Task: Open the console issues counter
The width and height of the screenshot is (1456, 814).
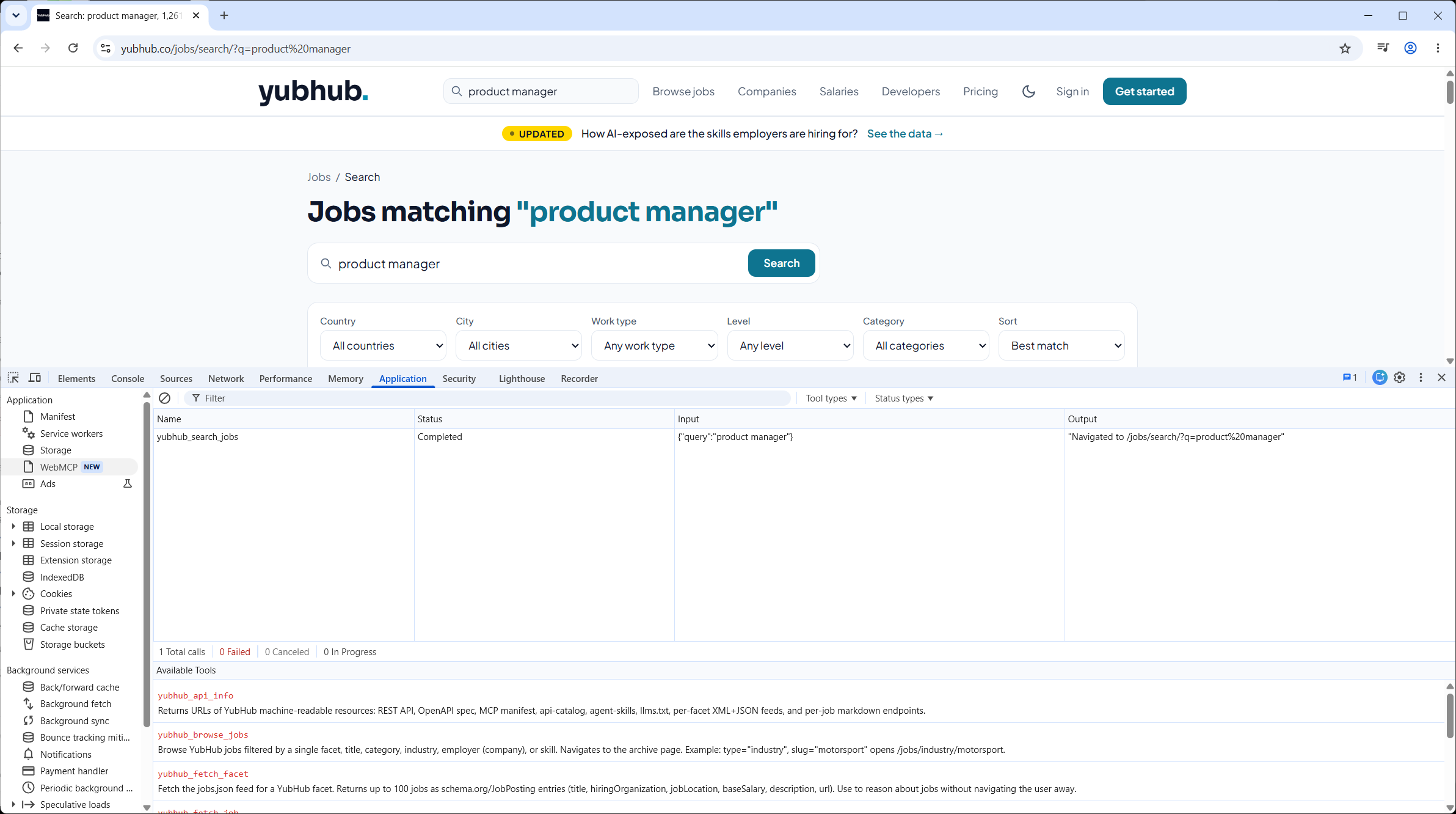Action: pos(1350,378)
